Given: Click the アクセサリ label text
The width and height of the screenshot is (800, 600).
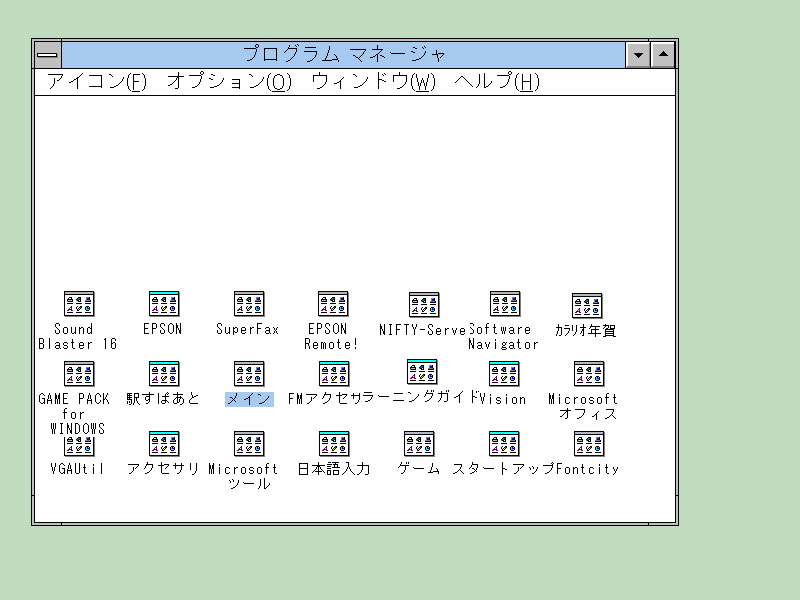Looking at the screenshot, I should (x=163, y=469).
